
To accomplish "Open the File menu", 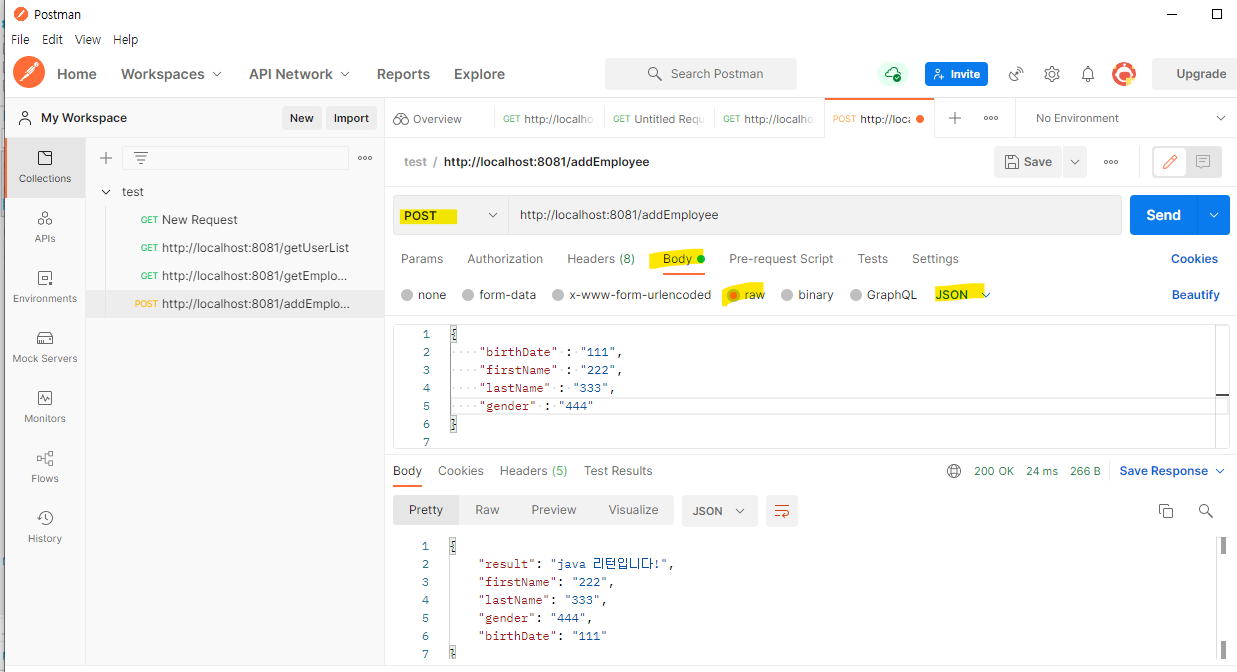I will coord(20,40).
